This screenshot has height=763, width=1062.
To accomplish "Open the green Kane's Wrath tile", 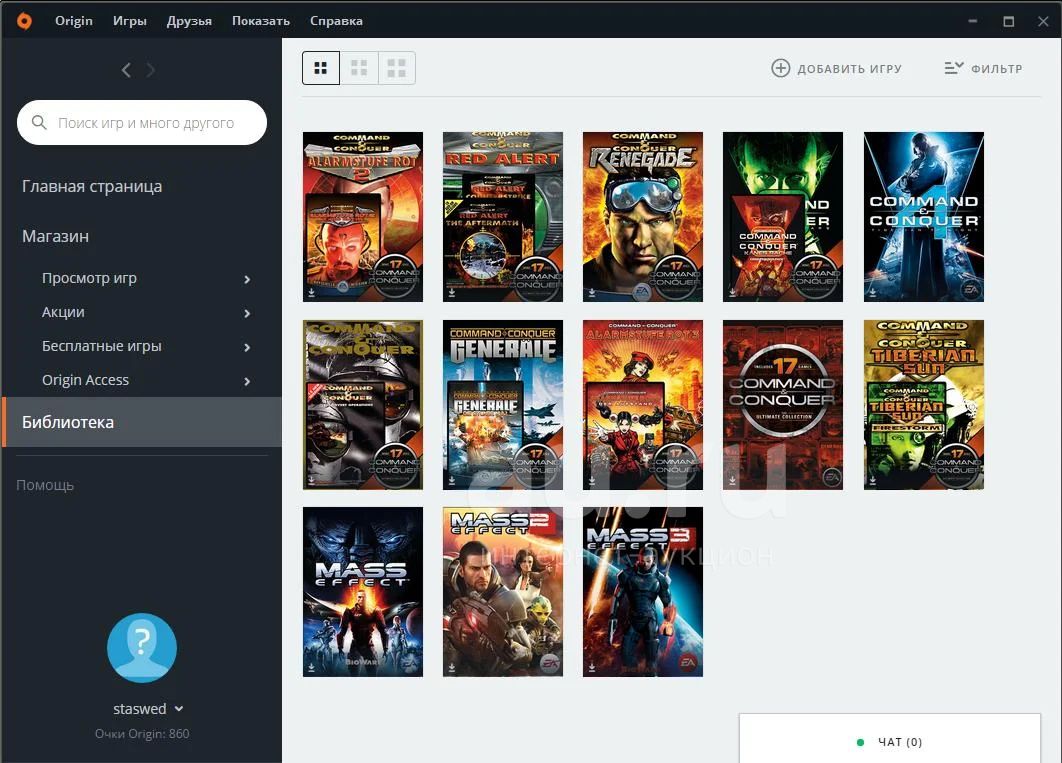I will (x=783, y=217).
